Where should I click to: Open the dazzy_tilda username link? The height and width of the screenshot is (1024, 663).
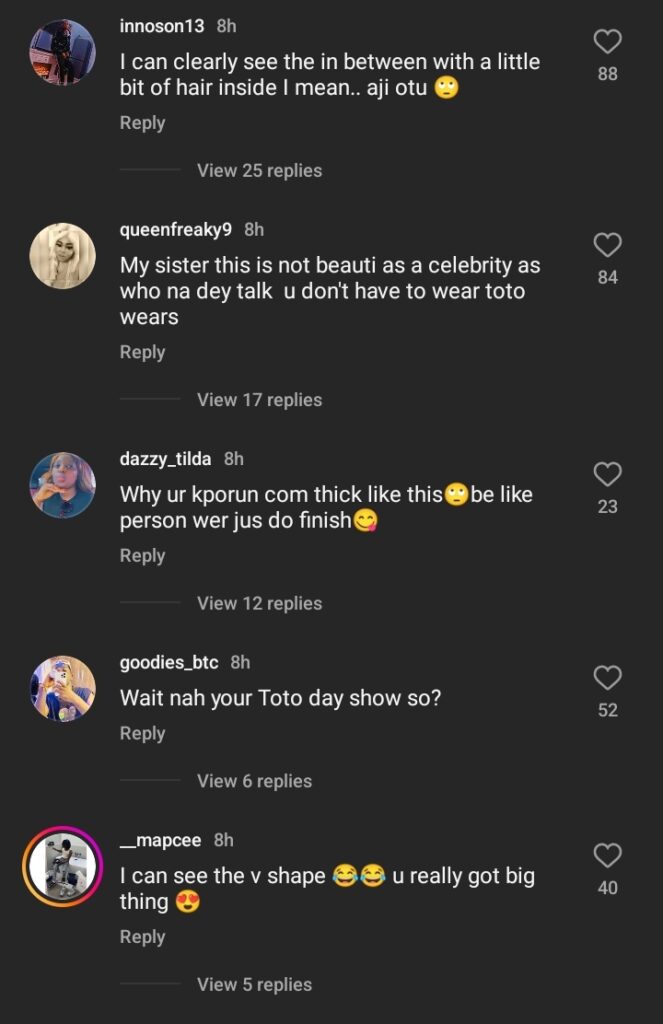click(x=165, y=459)
